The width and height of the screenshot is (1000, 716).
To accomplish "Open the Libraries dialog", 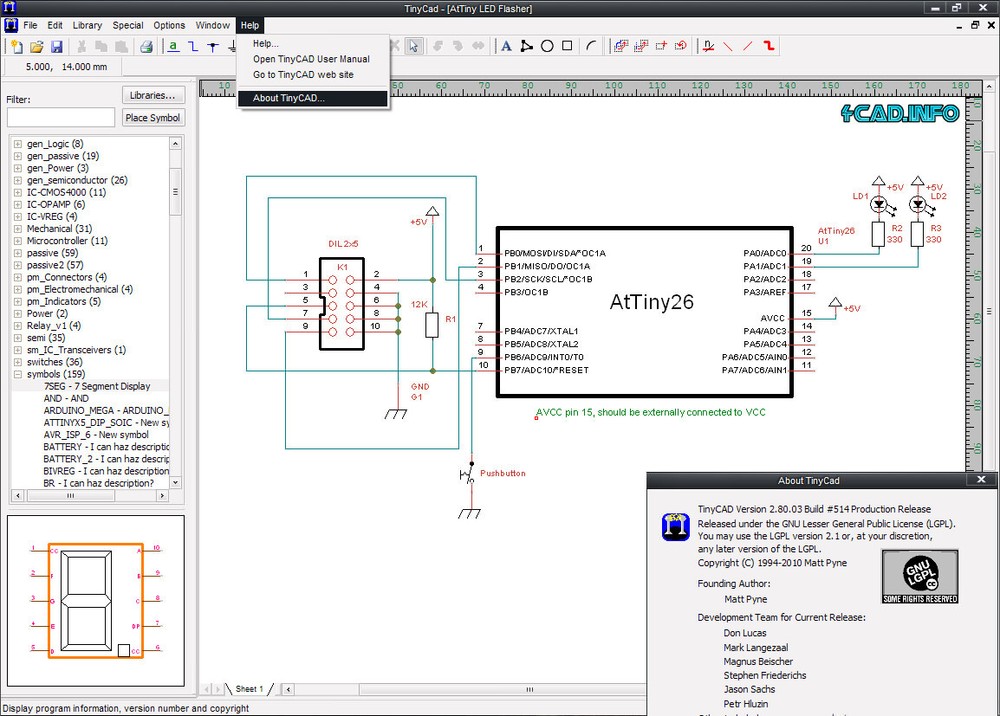I will pos(152,95).
